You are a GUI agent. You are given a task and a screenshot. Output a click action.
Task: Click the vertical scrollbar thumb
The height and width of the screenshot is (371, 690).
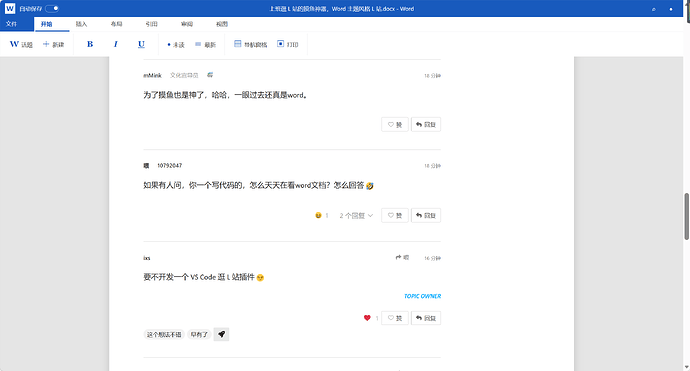[686, 216]
